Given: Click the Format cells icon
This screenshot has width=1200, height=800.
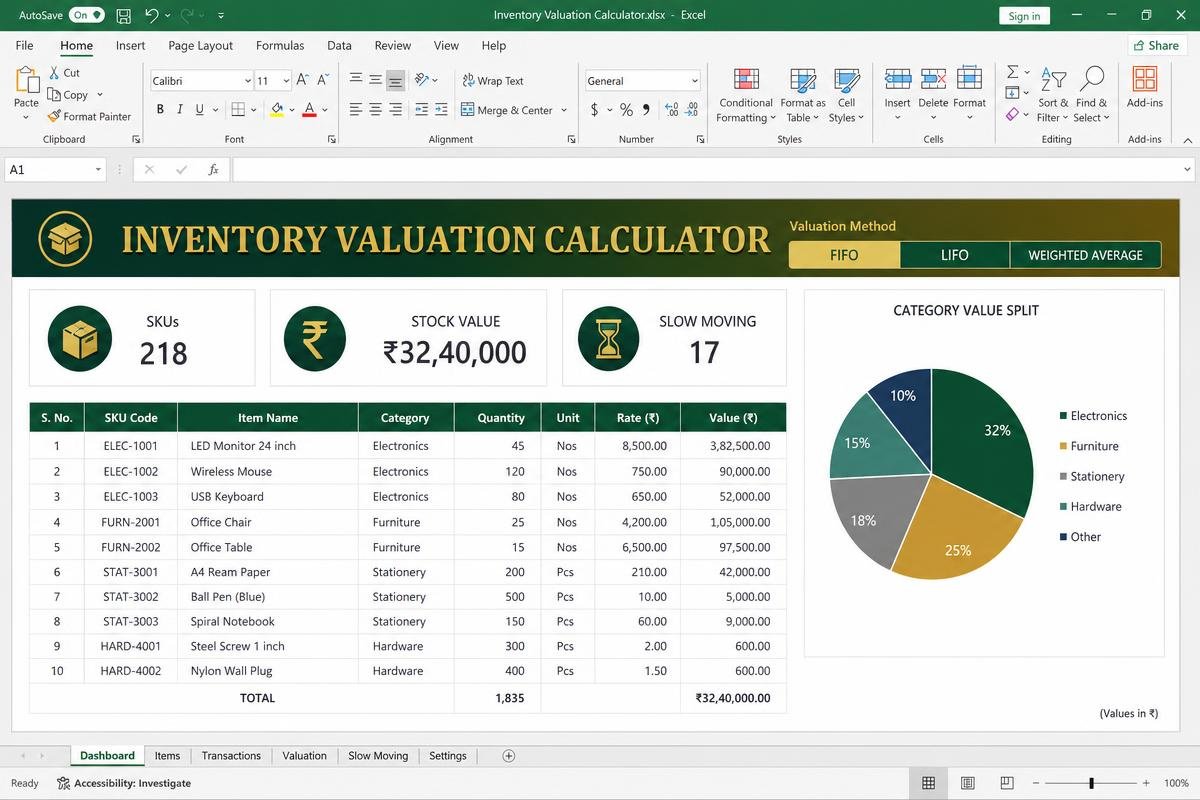Looking at the screenshot, I should coord(969,79).
